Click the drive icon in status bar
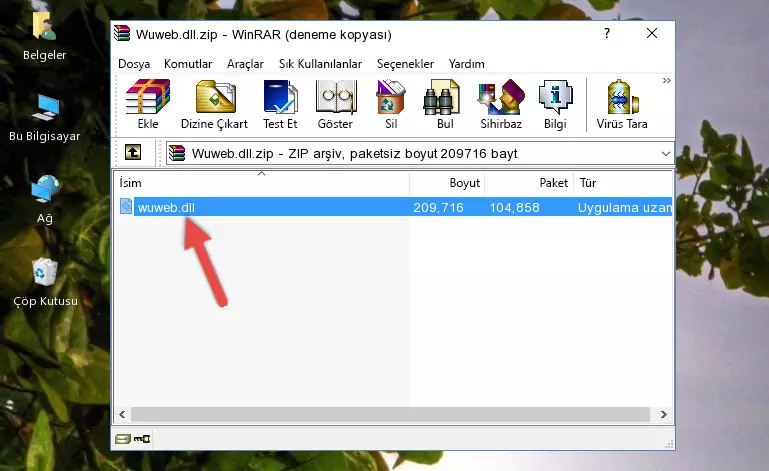Screen dimensions: 769x471 pos(123,439)
